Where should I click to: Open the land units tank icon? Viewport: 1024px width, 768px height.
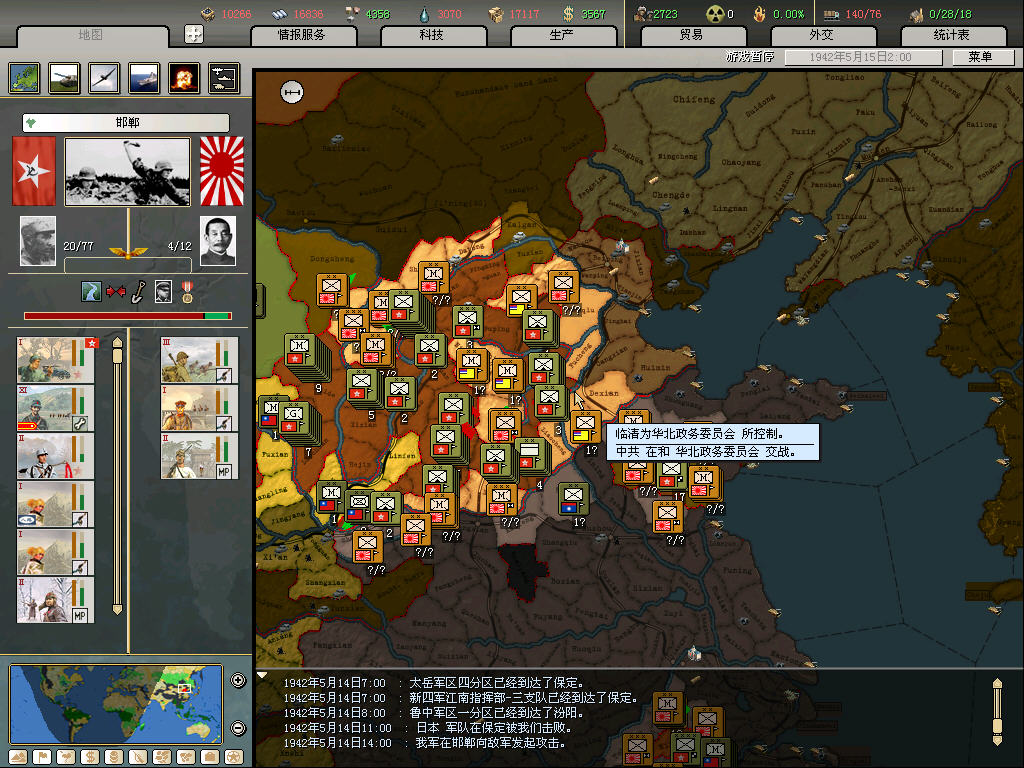(65, 78)
